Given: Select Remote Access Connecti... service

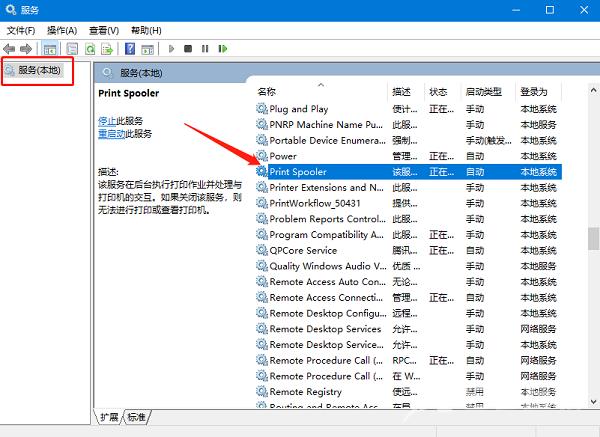Looking at the screenshot, I should pyautogui.click(x=408, y=297).
